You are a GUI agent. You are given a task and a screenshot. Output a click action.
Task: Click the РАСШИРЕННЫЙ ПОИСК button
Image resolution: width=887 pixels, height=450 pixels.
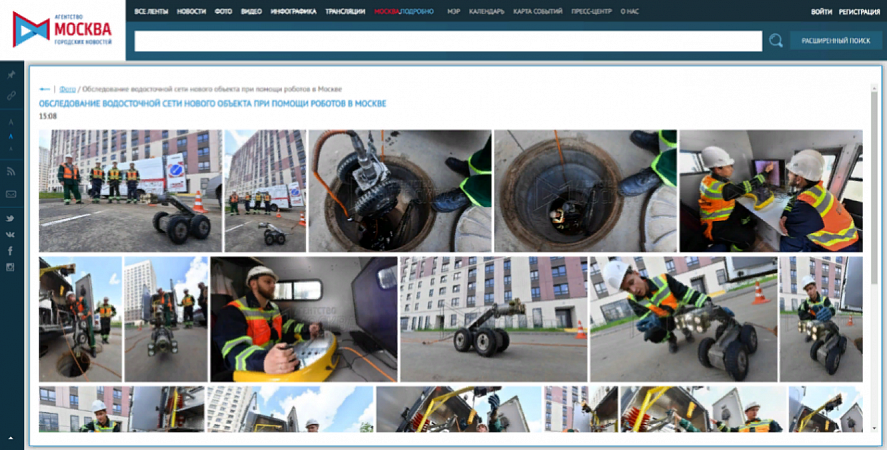pyautogui.click(x=836, y=41)
